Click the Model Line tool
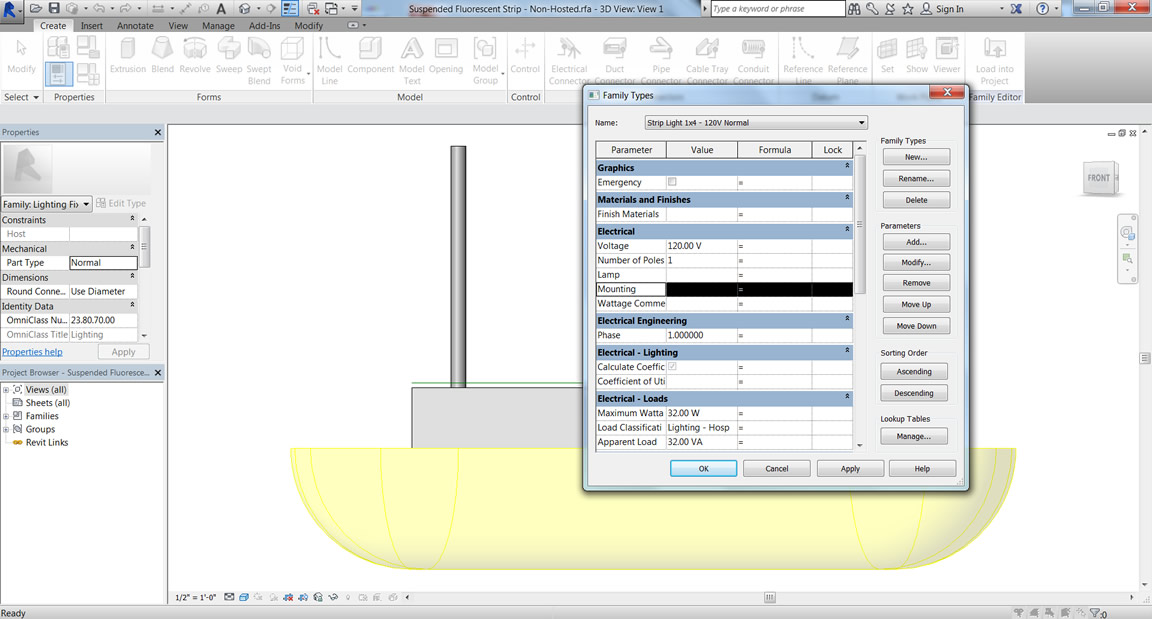This screenshot has width=1152, height=619. (329, 61)
